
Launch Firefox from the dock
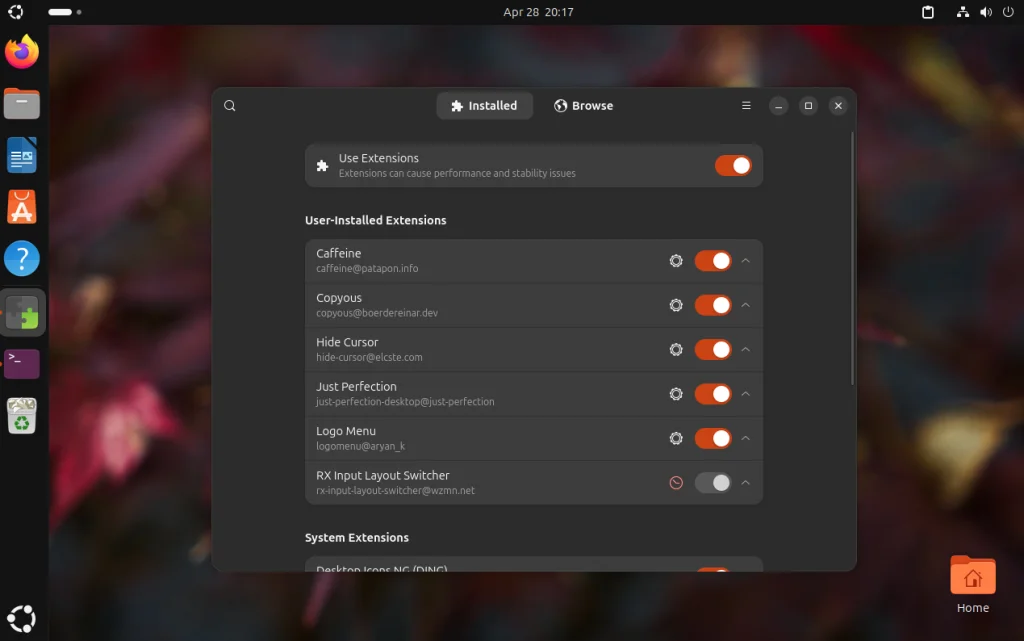22,52
